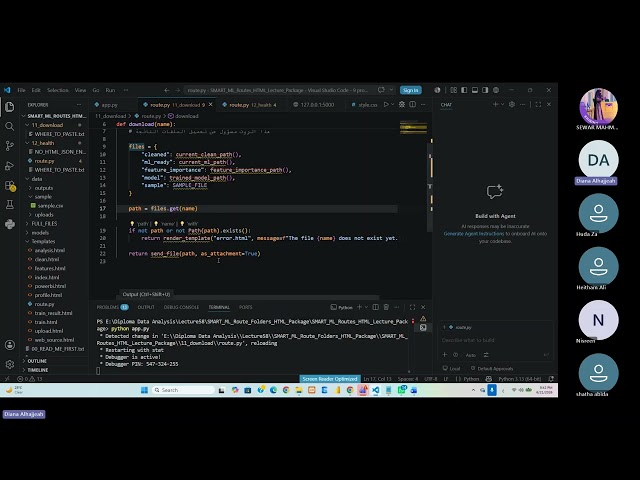Go forward with the navigation arrow
Viewport: 640px width, 480px height.
click(x=177, y=90)
